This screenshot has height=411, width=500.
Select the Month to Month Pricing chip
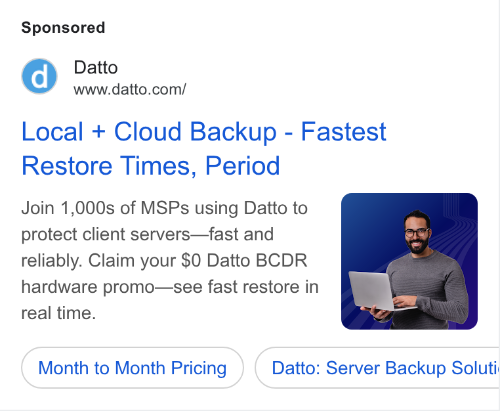click(132, 368)
